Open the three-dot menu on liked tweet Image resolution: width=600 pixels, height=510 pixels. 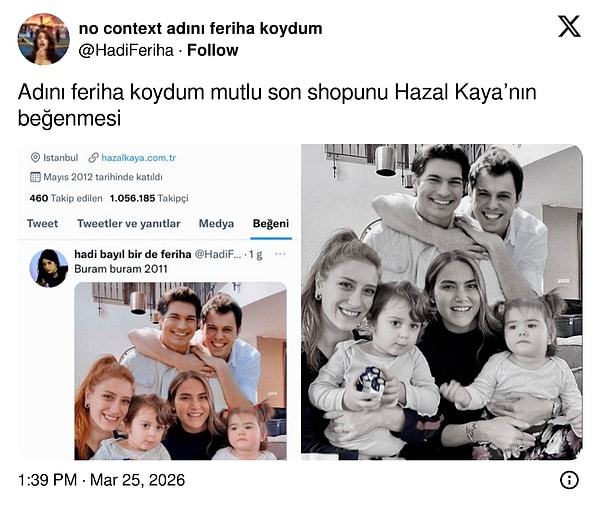(x=280, y=254)
